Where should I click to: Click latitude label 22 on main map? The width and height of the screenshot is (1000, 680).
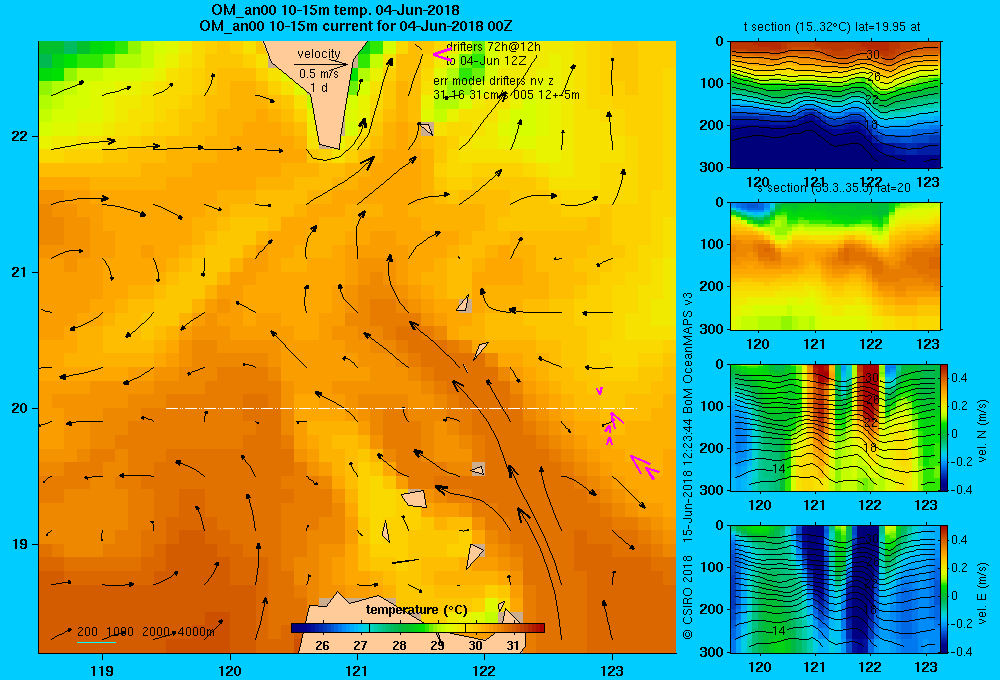[20, 137]
